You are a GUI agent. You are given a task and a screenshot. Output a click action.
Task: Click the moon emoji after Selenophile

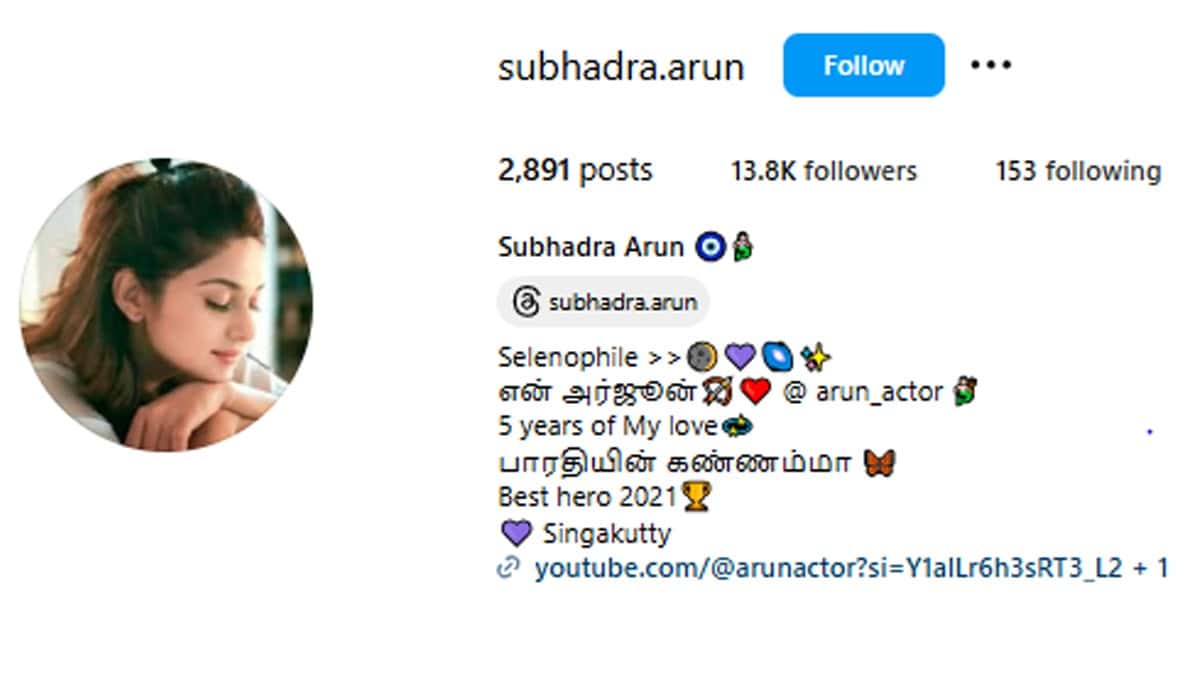point(704,356)
